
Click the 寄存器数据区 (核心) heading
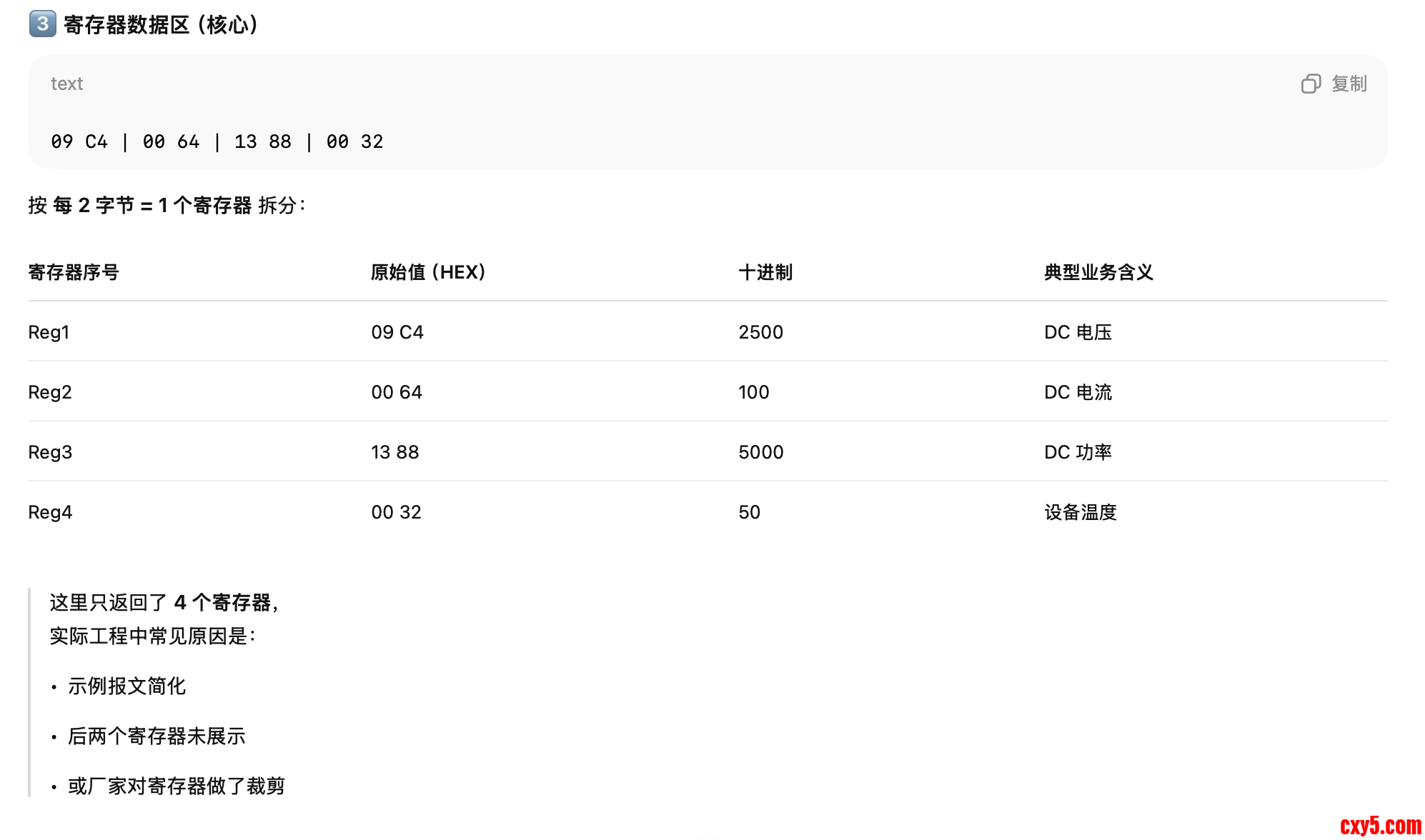pyautogui.click(x=162, y=25)
